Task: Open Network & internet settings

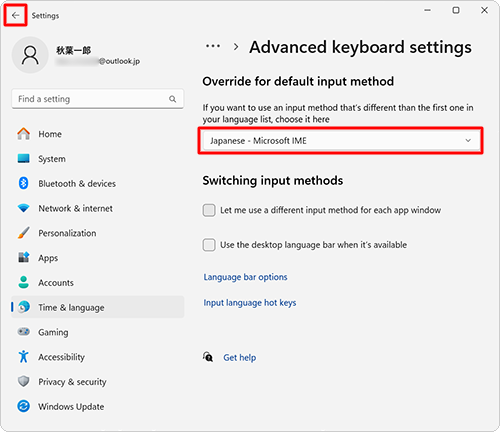Action: [x=98, y=208]
